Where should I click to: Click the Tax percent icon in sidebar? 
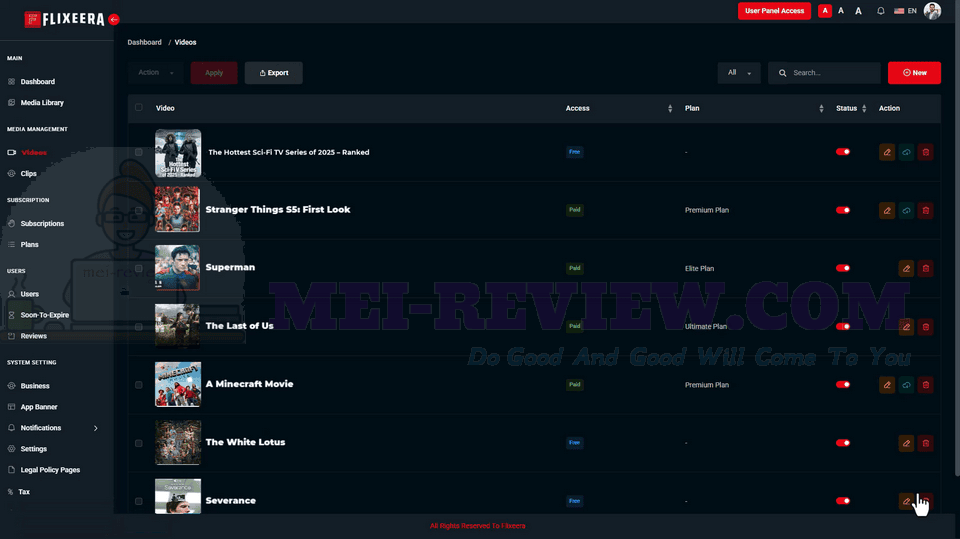(10, 492)
